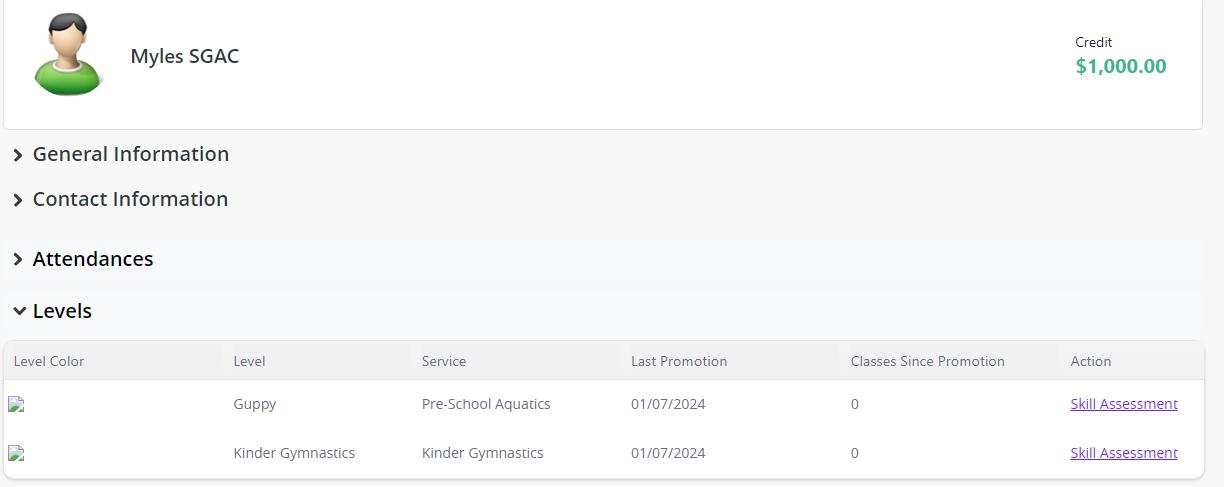Click the Last Promotion column header
The image size is (1224, 487).
click(679, 361)
